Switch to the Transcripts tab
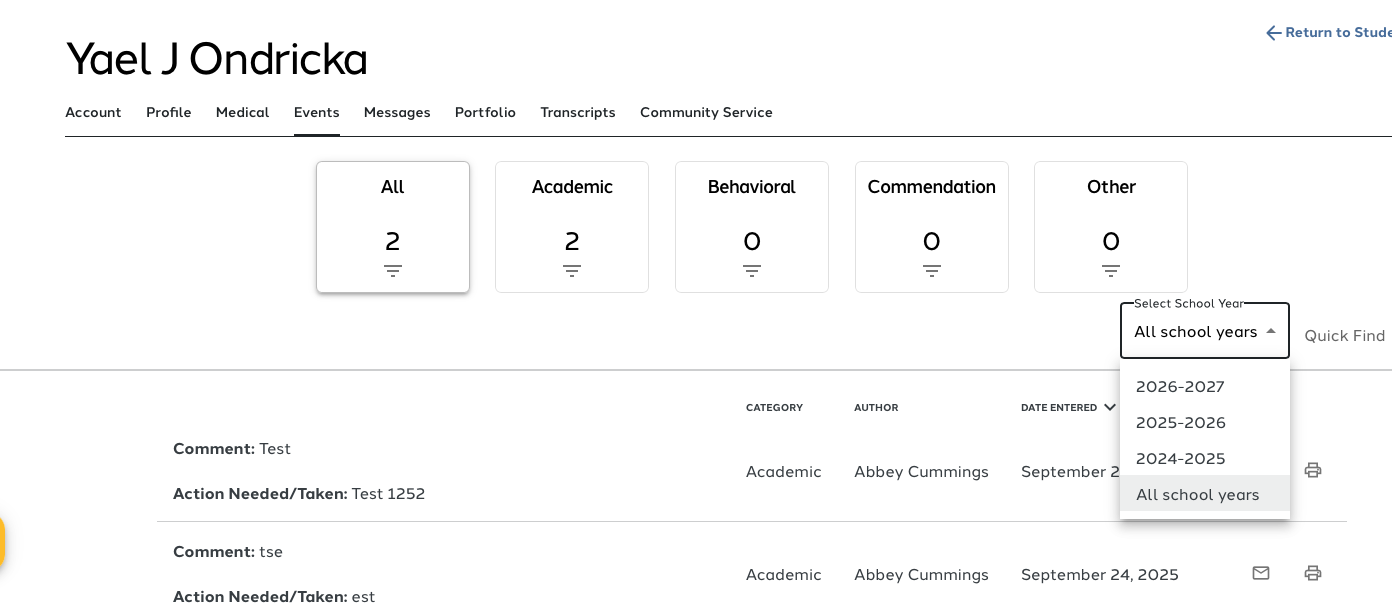The width and height of the screenshot is (1392, 609). [578, 113]
